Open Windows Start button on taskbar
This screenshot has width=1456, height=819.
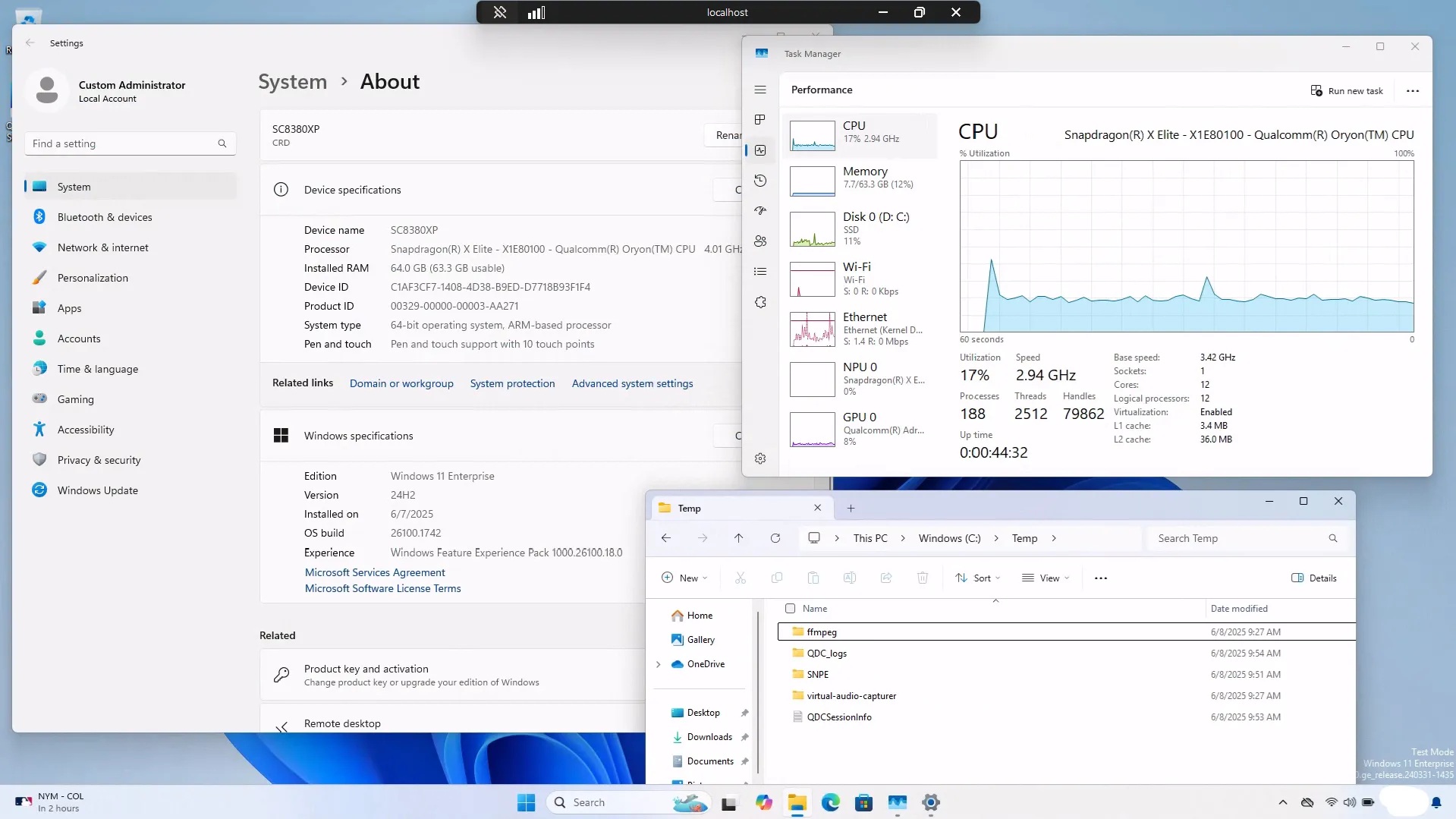coord(526,802)
